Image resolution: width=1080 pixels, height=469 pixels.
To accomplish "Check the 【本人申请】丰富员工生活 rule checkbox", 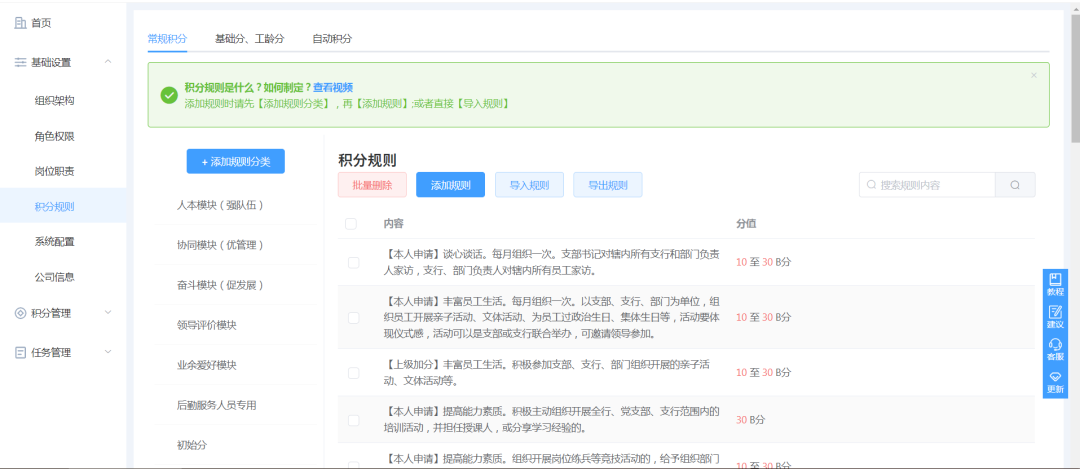I will point(353,317).
